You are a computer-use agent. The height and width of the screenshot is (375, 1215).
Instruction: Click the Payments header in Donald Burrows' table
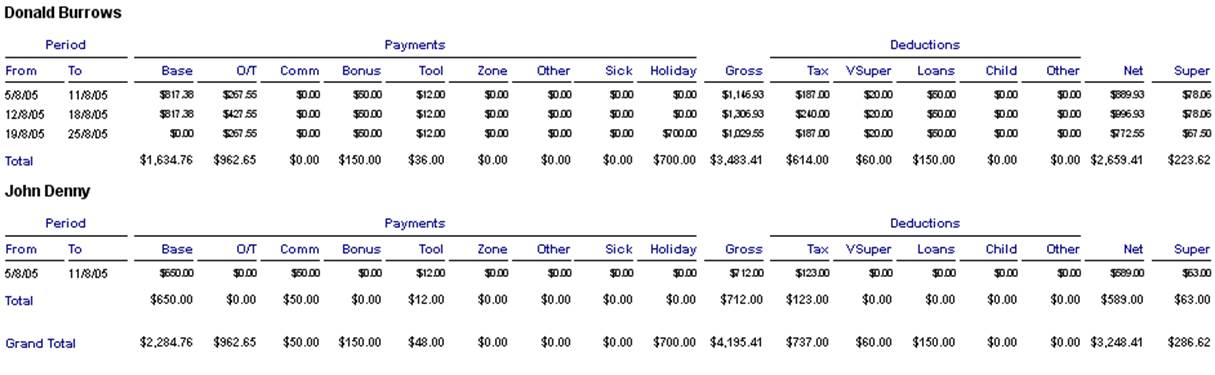(x=415, y=45)
